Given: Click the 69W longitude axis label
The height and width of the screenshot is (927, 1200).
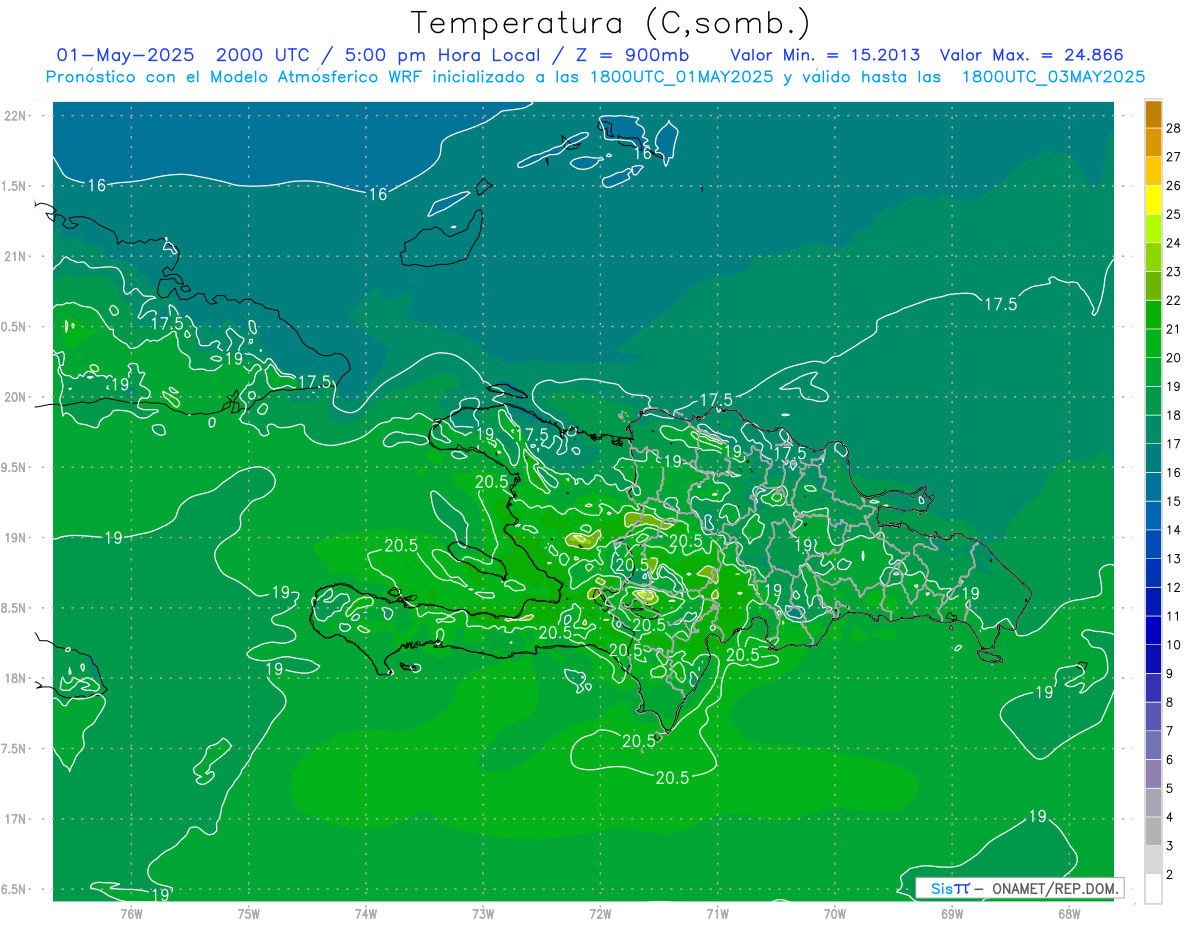Looking at the screenshot, I should (952, 913).
